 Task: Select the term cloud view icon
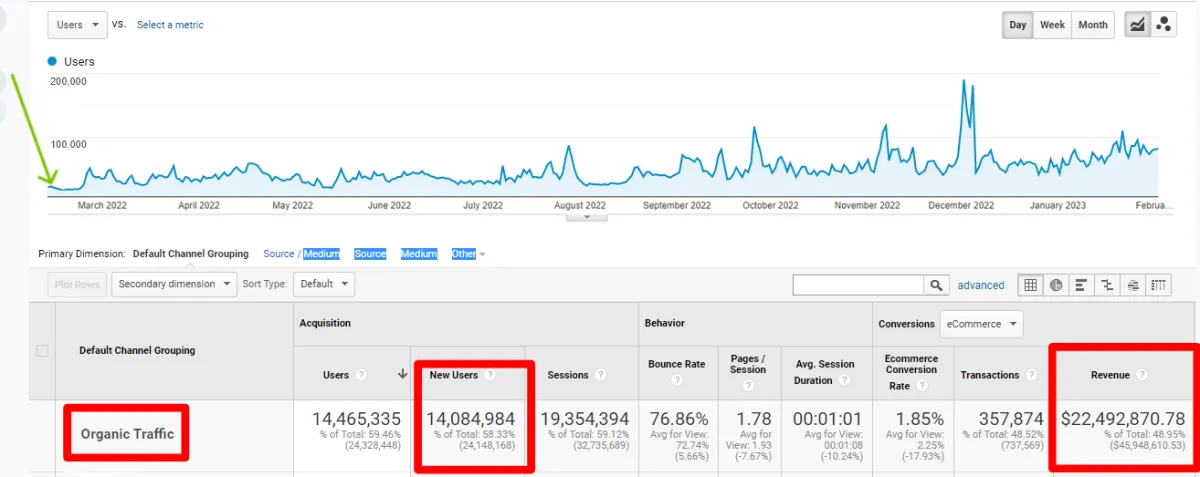tap(1133, 285)
